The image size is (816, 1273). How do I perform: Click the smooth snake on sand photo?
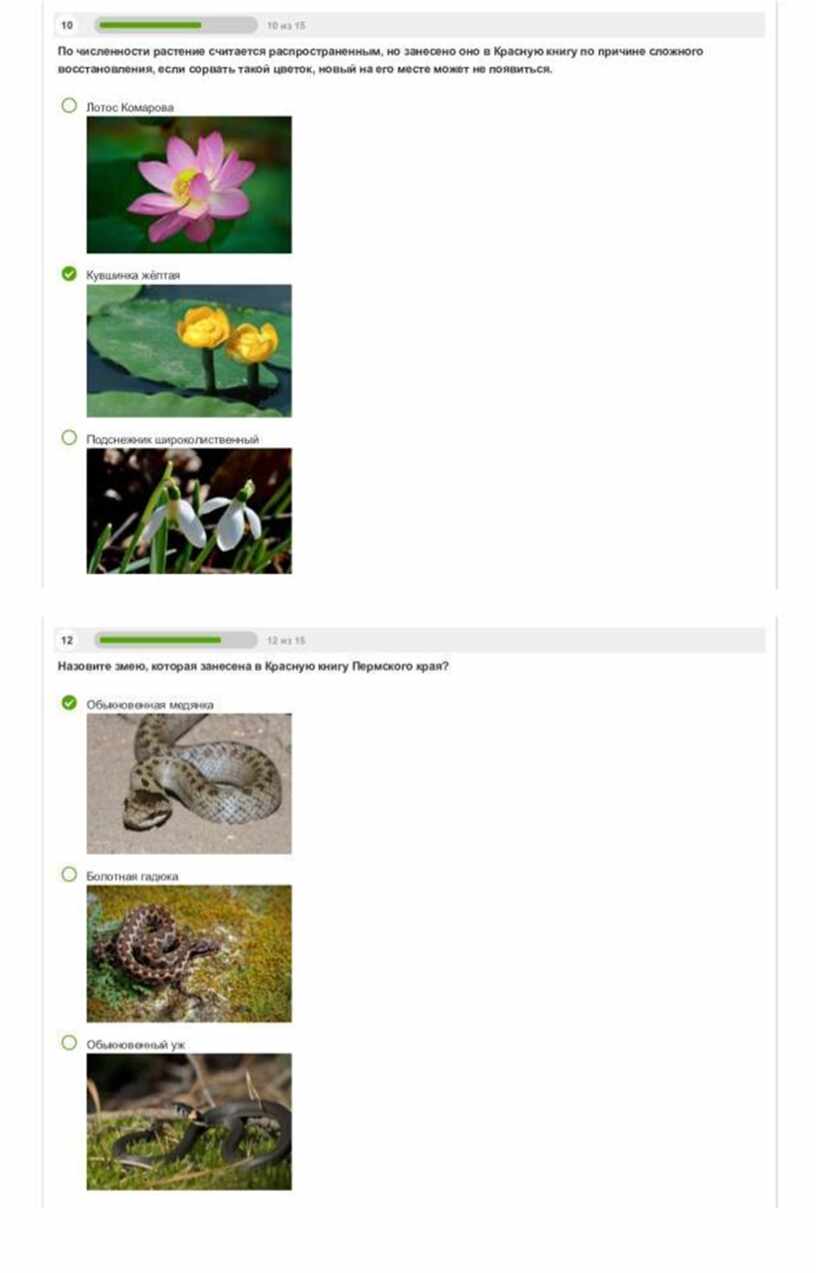[189, 783]
